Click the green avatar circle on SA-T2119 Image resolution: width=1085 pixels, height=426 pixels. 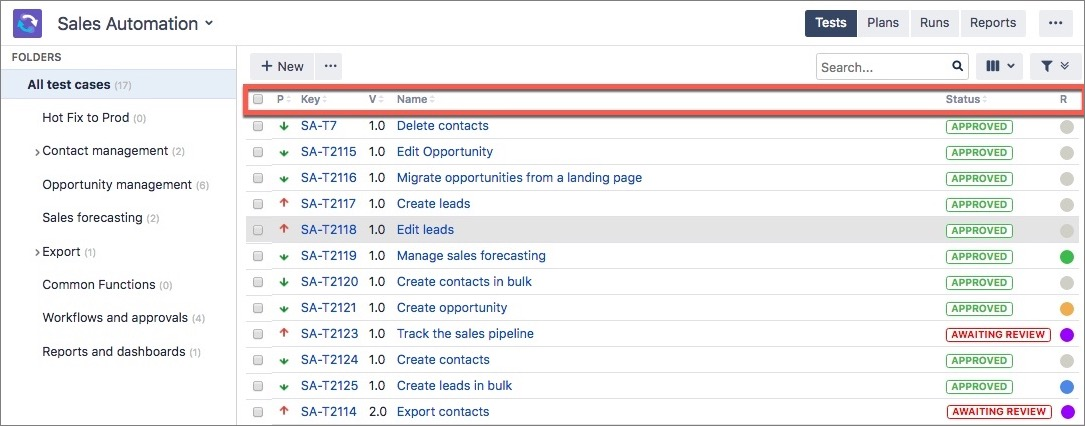[x=1066, y=256]
